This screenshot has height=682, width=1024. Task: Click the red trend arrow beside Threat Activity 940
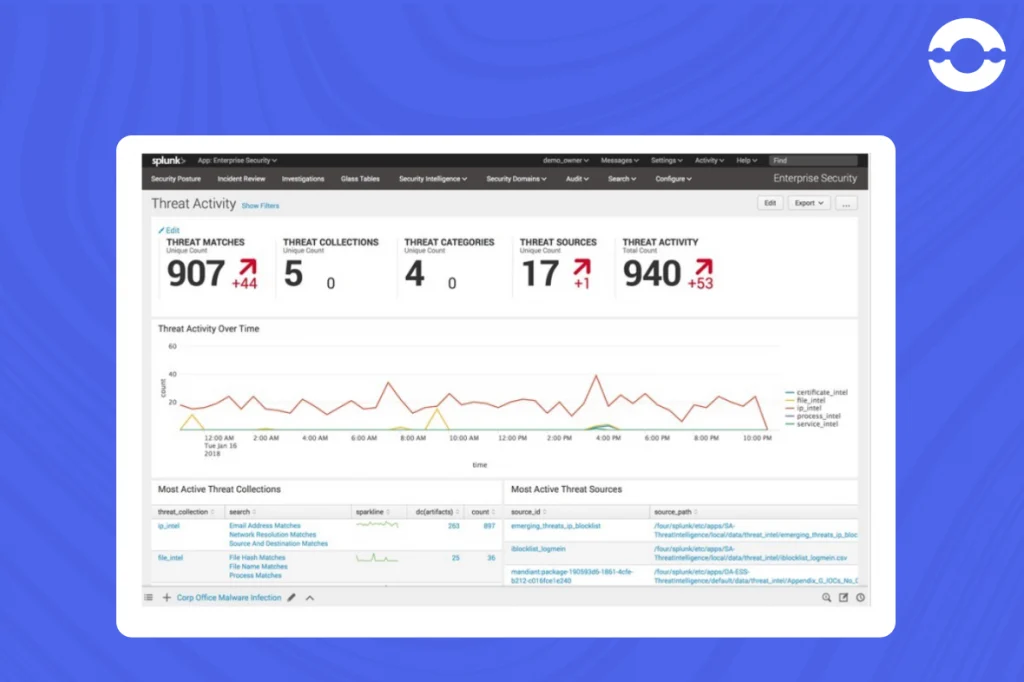703,267
